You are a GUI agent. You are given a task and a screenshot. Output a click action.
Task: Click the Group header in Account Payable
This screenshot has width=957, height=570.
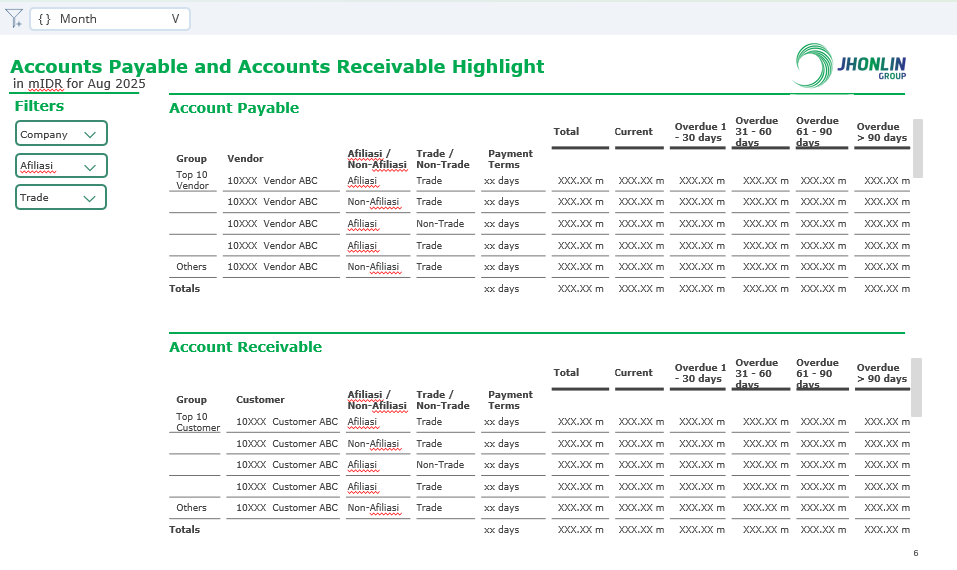click(191, 159)
